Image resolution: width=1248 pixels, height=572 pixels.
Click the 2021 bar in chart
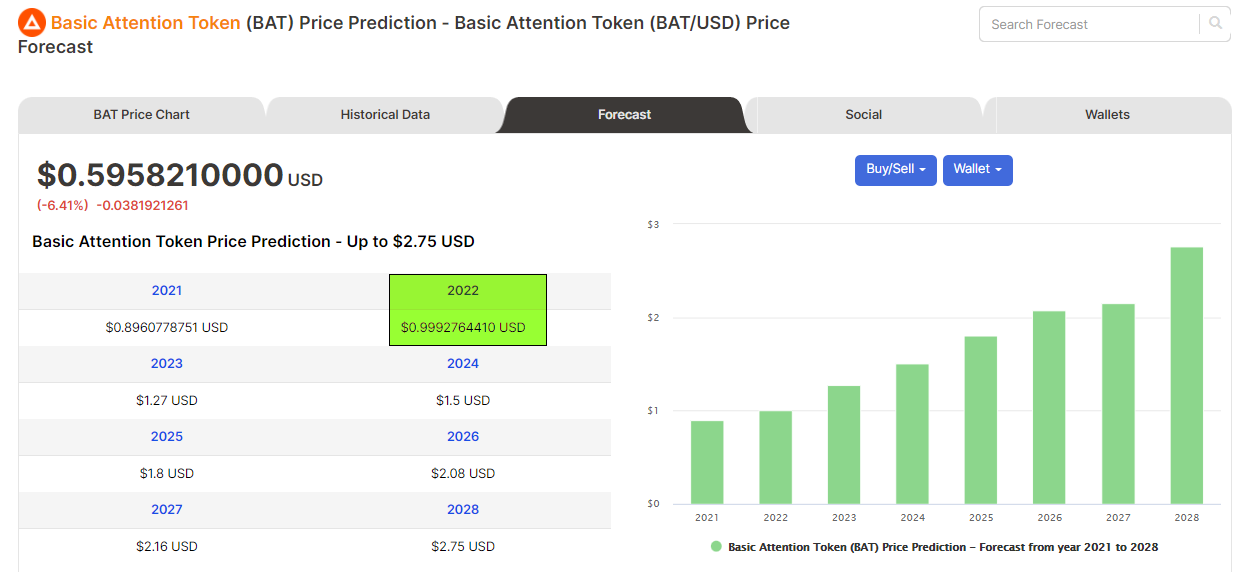point(707,462)
